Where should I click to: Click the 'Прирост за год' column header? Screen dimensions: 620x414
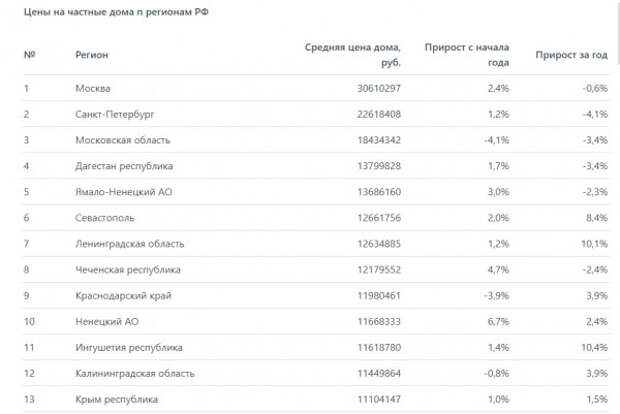[x=571, y=55]
